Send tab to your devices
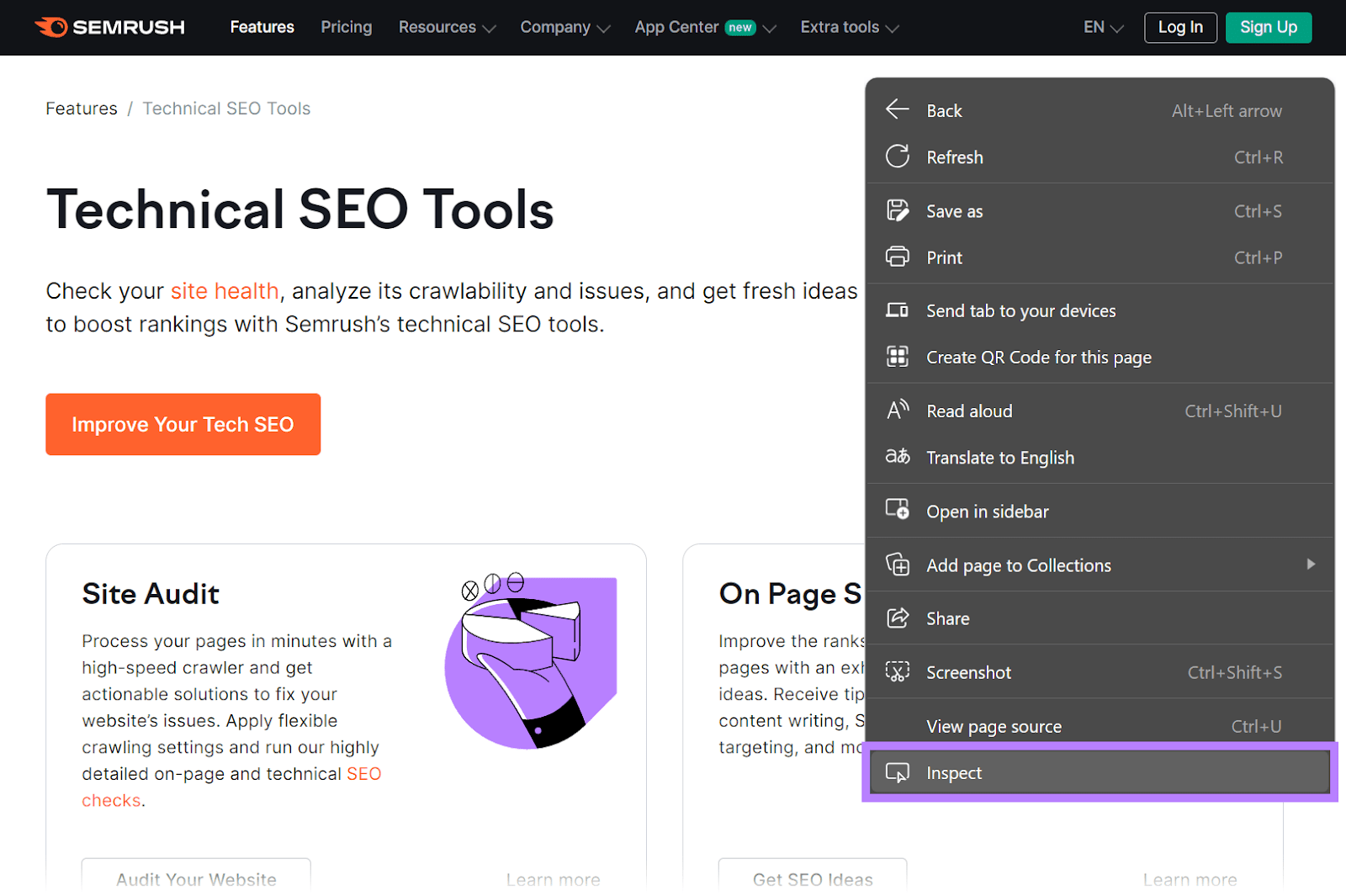Screen dimensions: 1346x896 pyautogui.click(x=1020, y=310)
